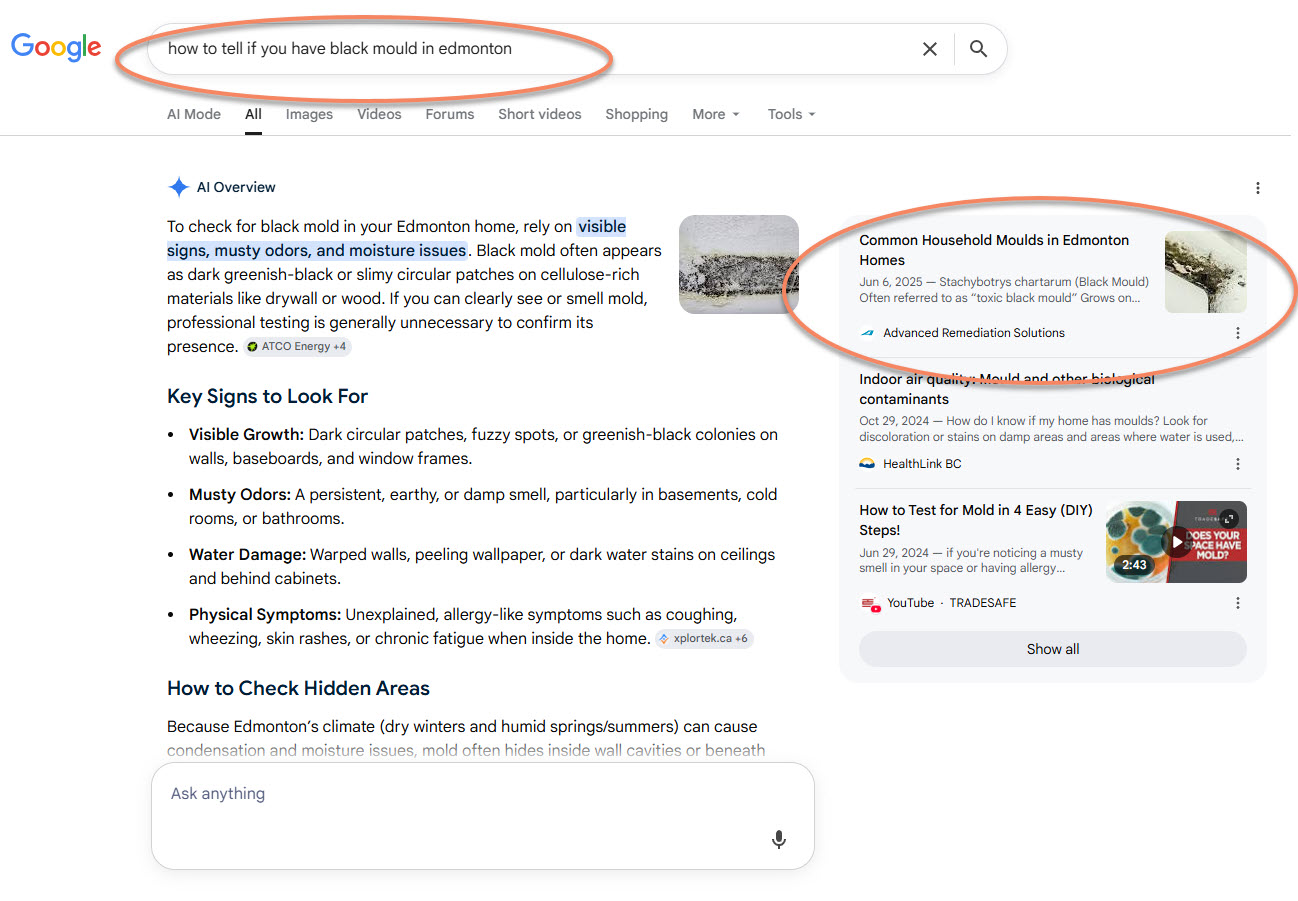This screenshot has width=1298, height=901.
Task: Click the 'AI Overview' label text
Action: tap(236, 187)
